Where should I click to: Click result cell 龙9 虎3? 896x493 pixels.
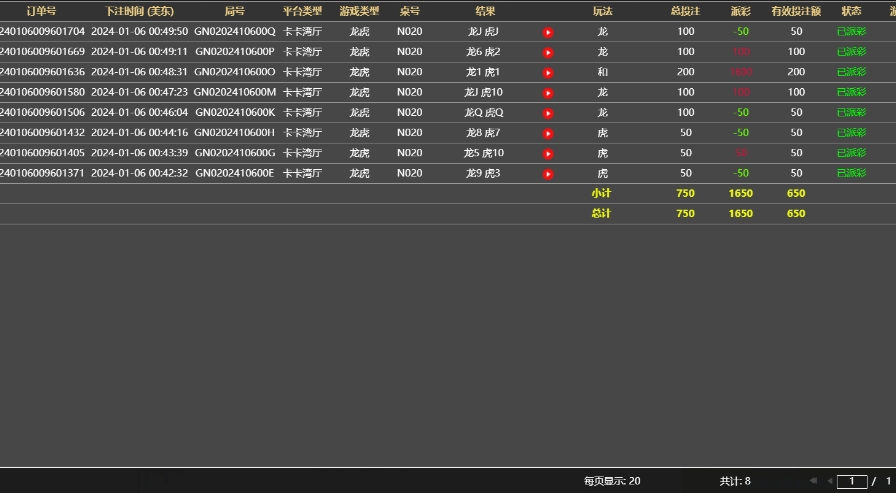click(483, 173)
